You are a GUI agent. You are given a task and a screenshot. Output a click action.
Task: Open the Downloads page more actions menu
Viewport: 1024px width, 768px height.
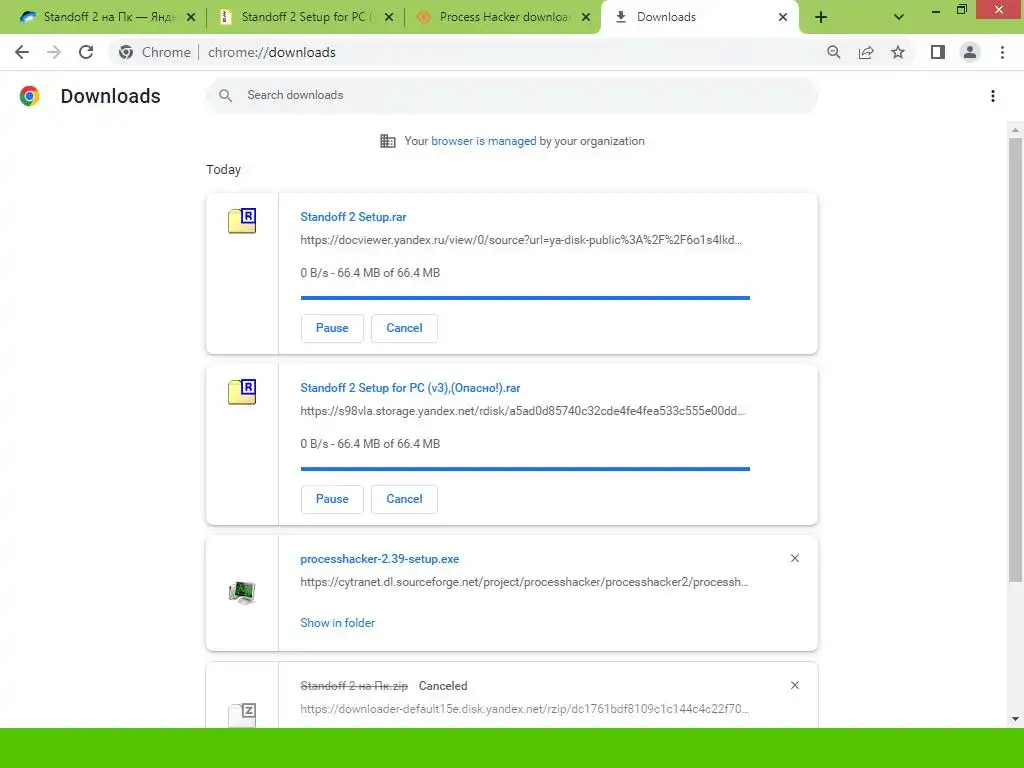[x=993, y=96]
